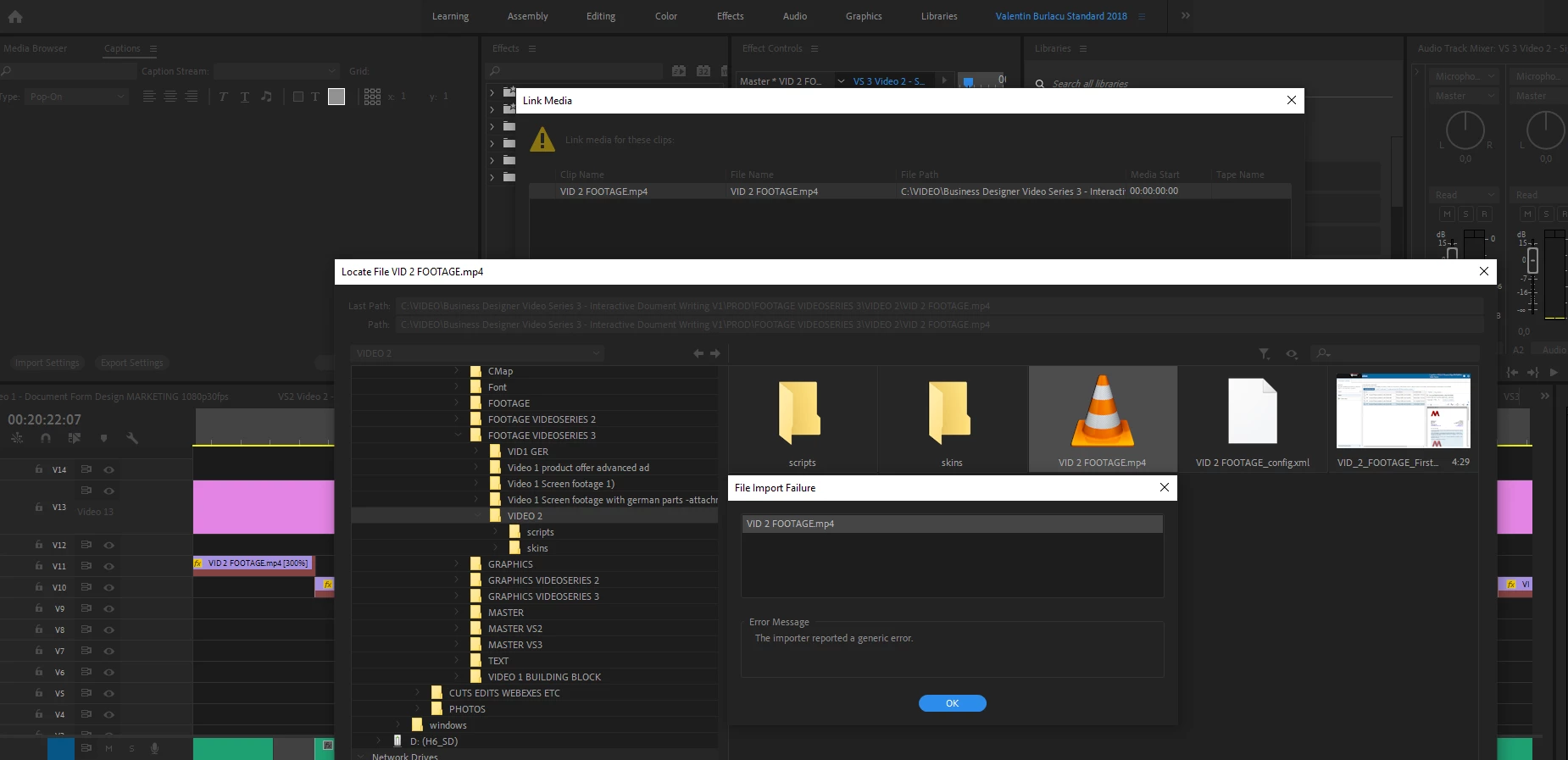Click the left-align caption text icon
The width and height of the screenshot is (1568, 760).
coord(149,97)
